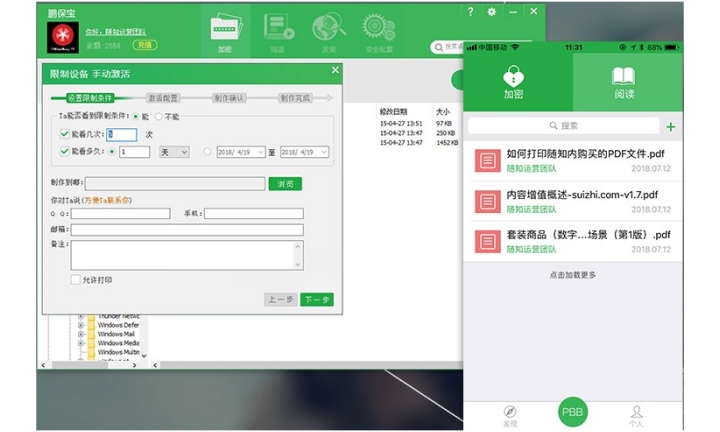Select the date range radio button

pos(208,151)
